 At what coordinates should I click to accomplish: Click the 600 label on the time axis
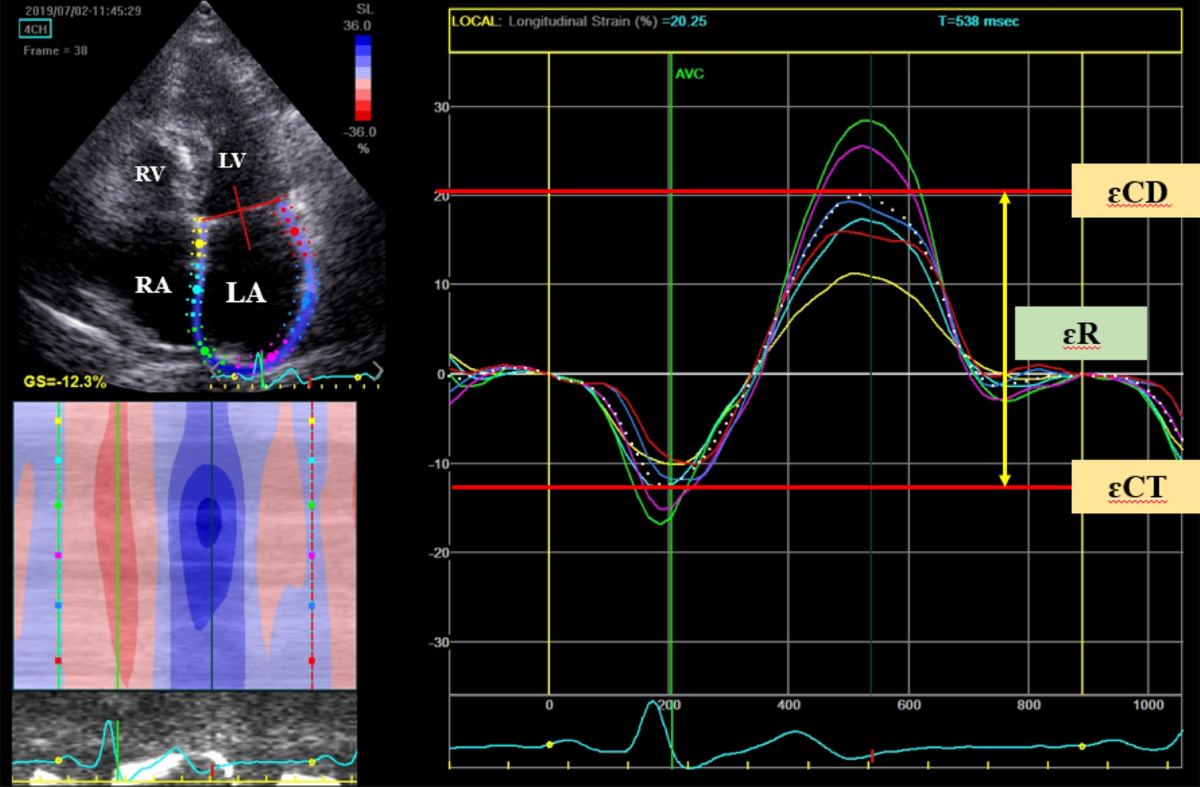908,706
